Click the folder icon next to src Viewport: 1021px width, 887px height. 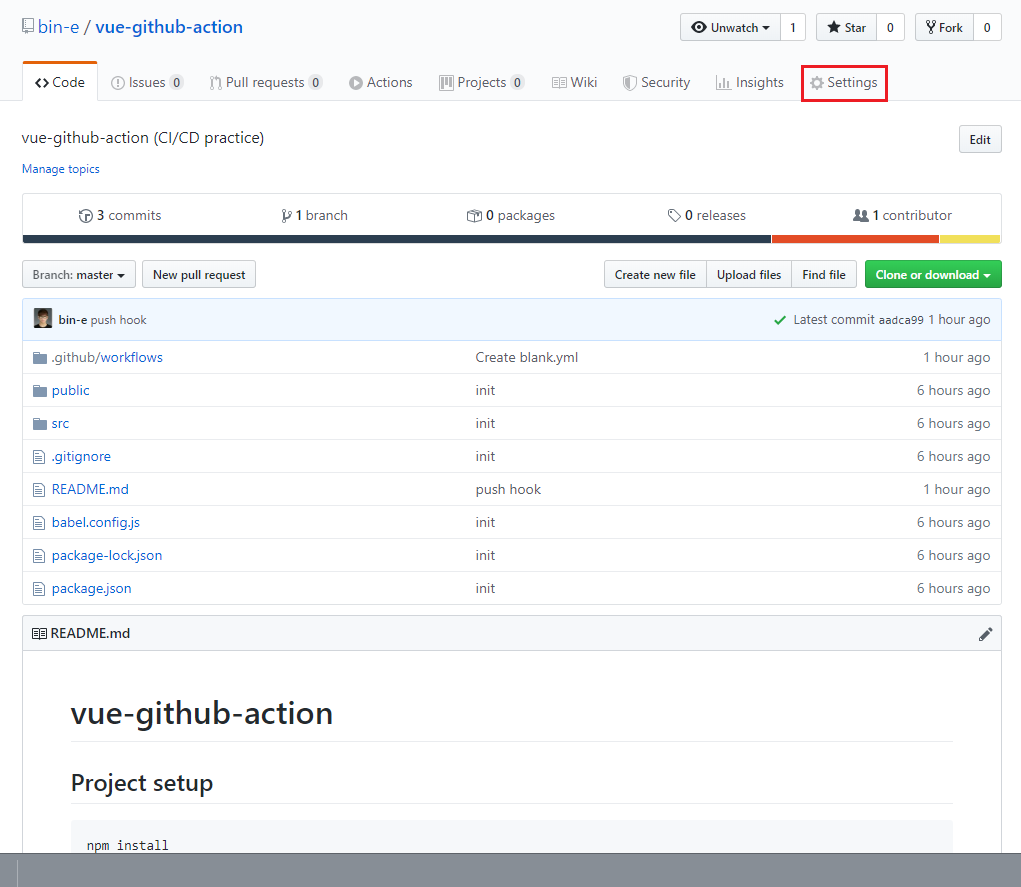pyautogui.click(x=40, y=423)
